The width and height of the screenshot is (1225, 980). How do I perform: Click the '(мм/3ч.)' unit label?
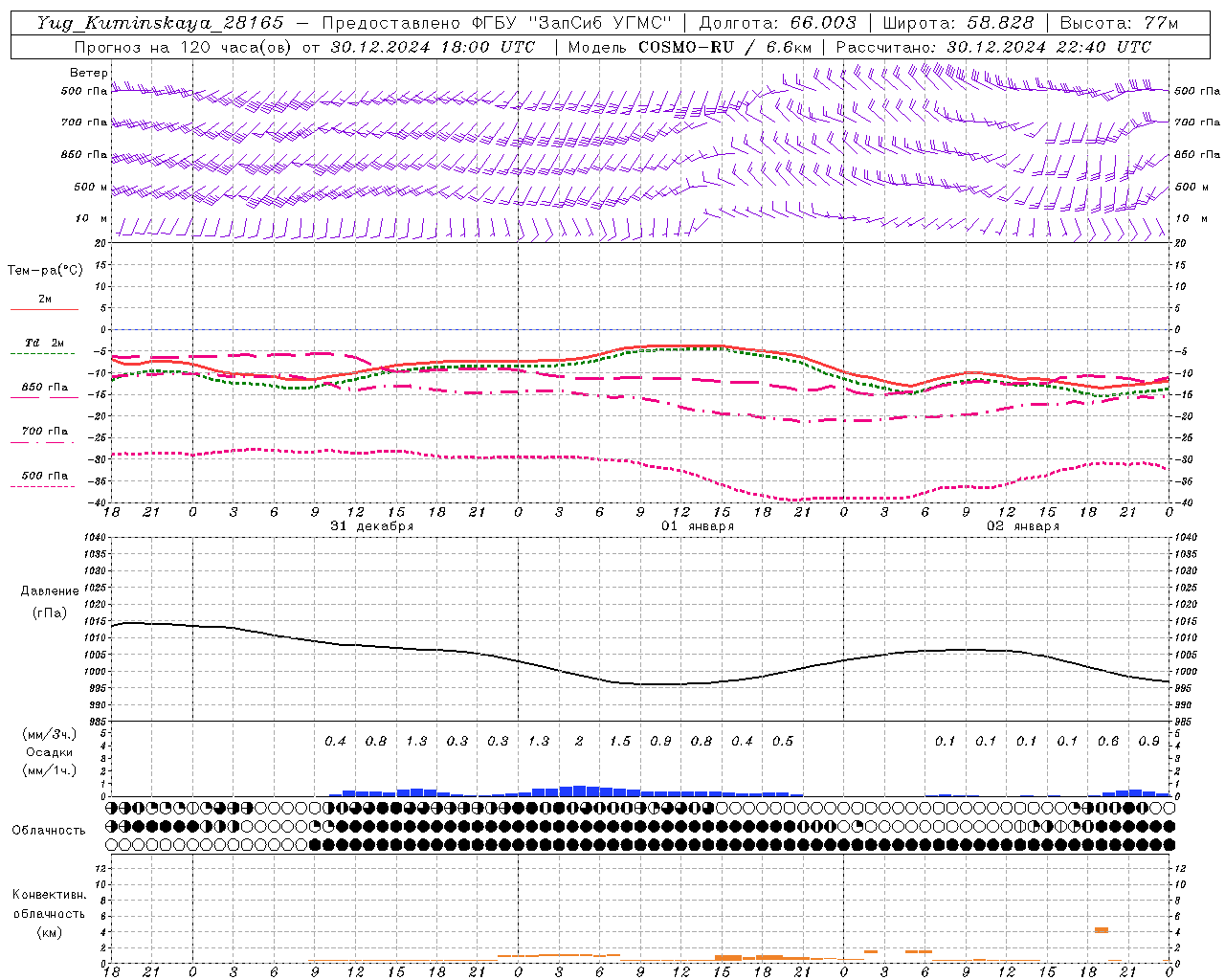pyautogui.click(x=50, y=734)
